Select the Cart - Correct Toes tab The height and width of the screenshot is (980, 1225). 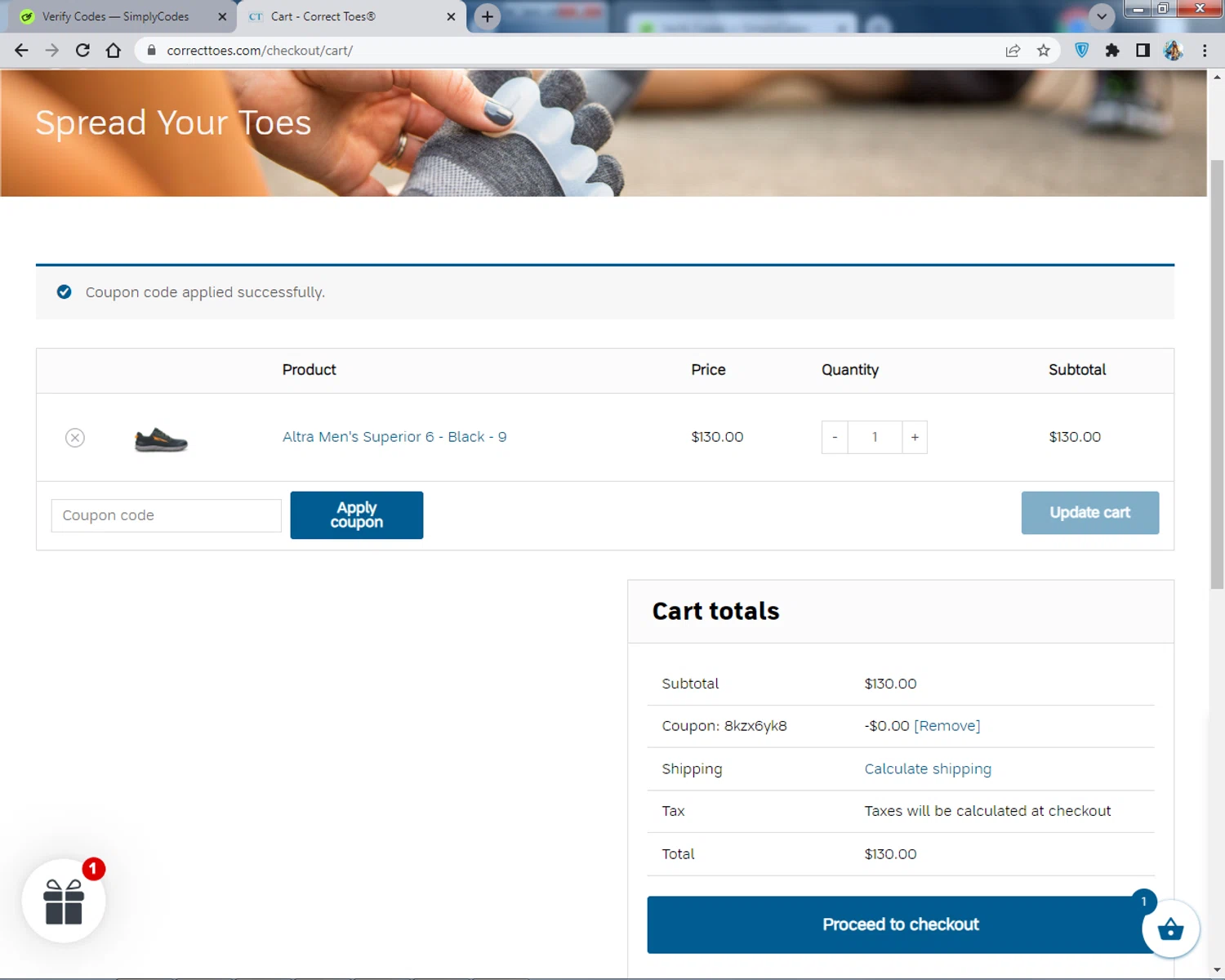click(x=323, y=16)
